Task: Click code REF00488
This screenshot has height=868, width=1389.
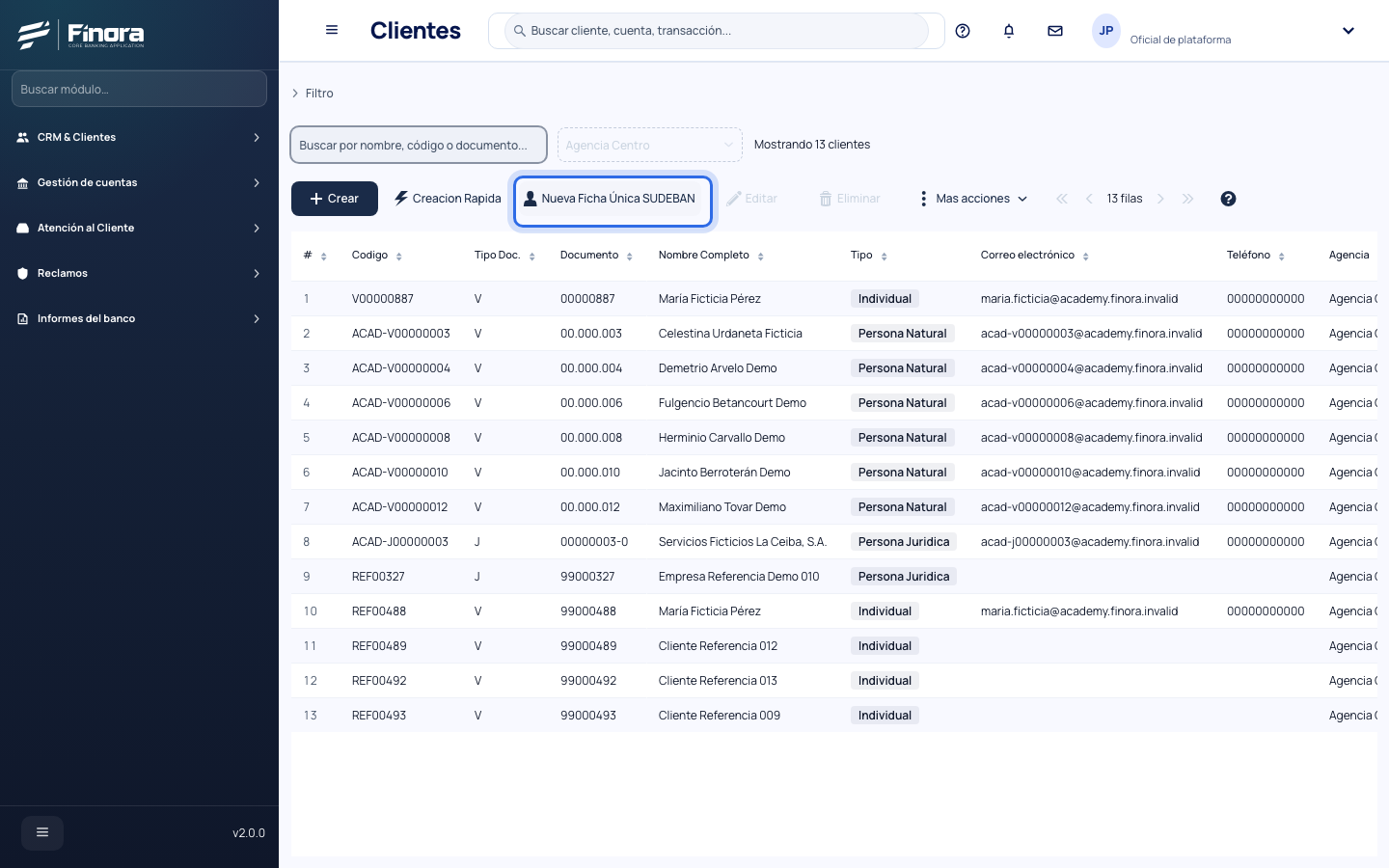Action: 379,611
